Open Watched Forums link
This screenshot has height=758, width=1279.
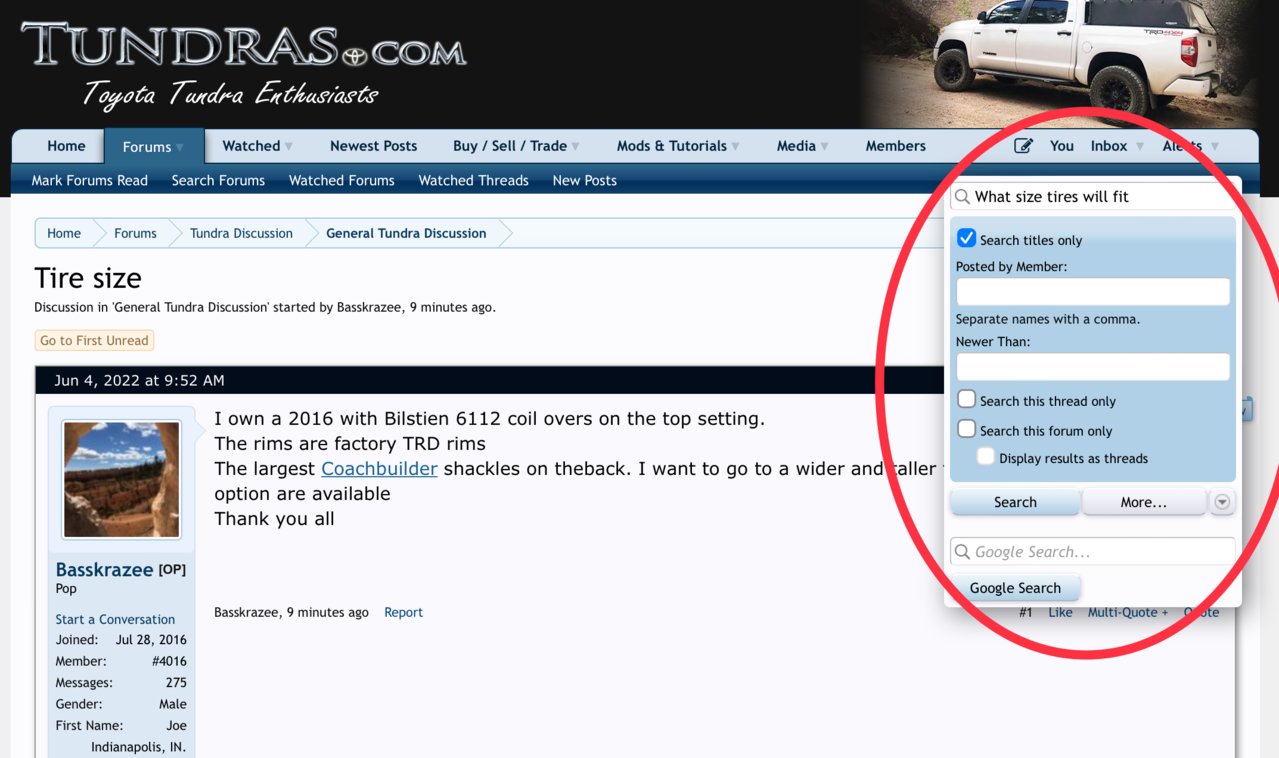342,181
